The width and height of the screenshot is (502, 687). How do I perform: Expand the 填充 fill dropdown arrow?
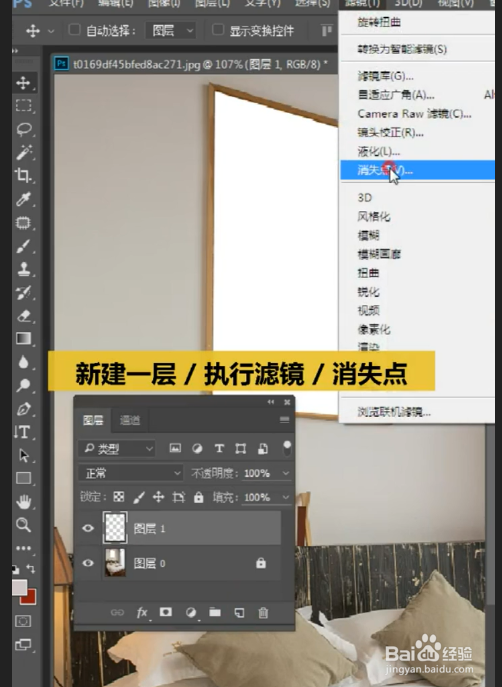pos(286,497)
